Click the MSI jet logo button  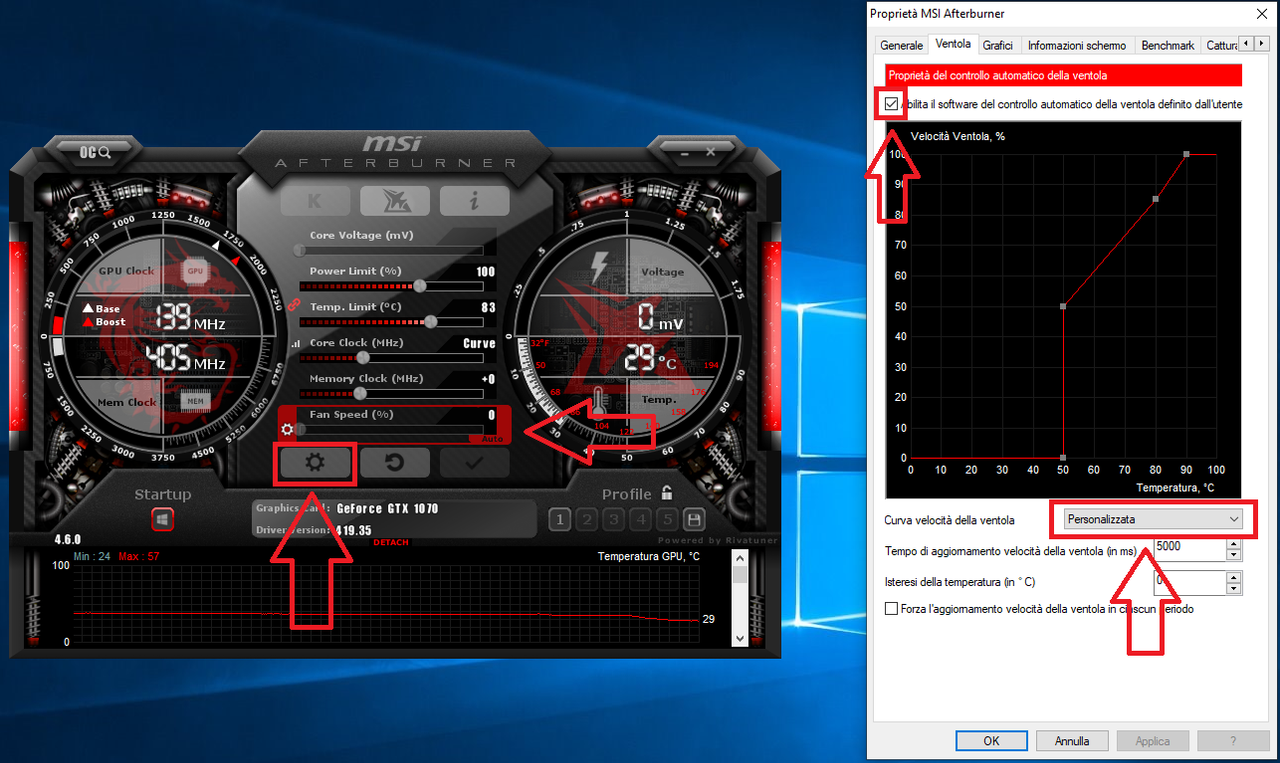pyautogui.click(x=394, y=201)
